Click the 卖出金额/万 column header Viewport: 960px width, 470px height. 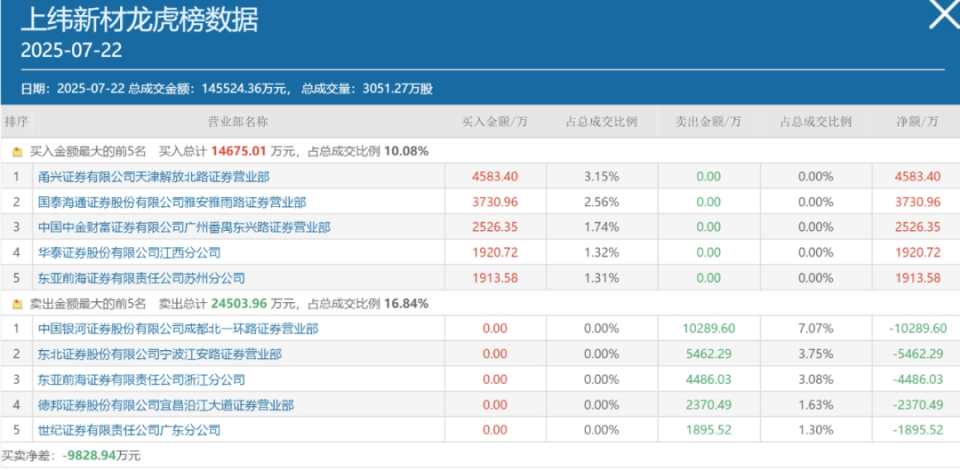tap(708, 121)
